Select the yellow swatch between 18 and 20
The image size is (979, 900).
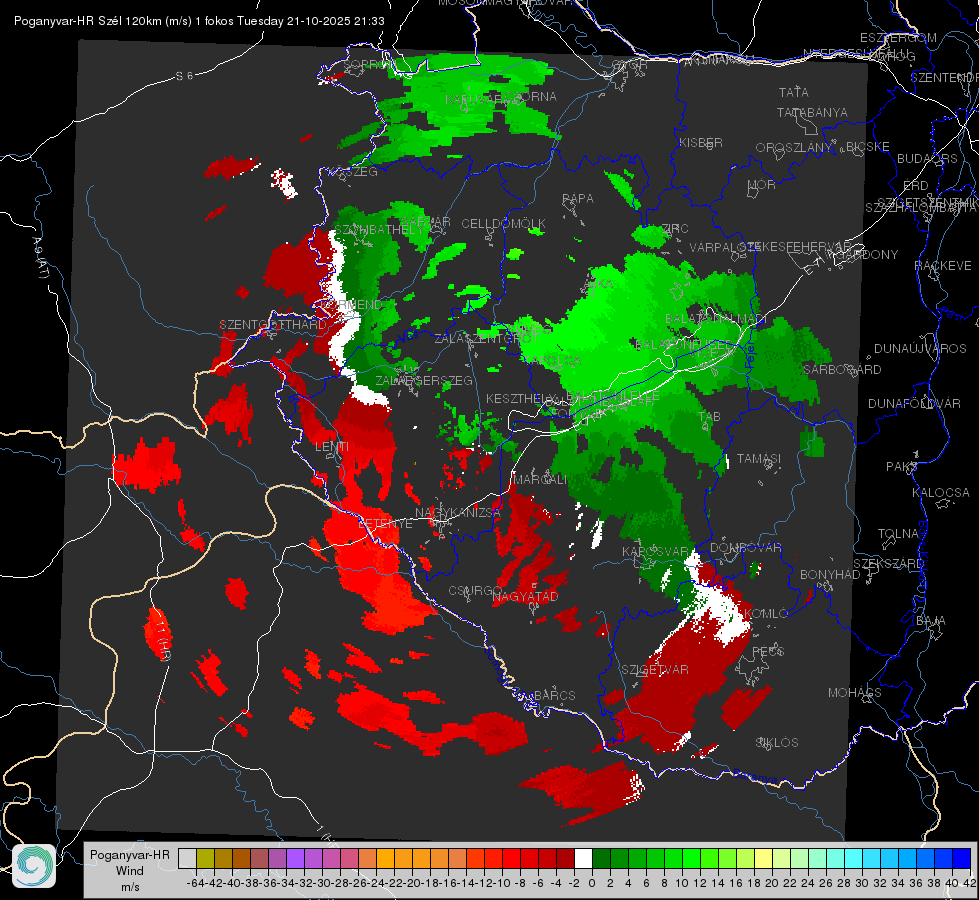point(764,859)
